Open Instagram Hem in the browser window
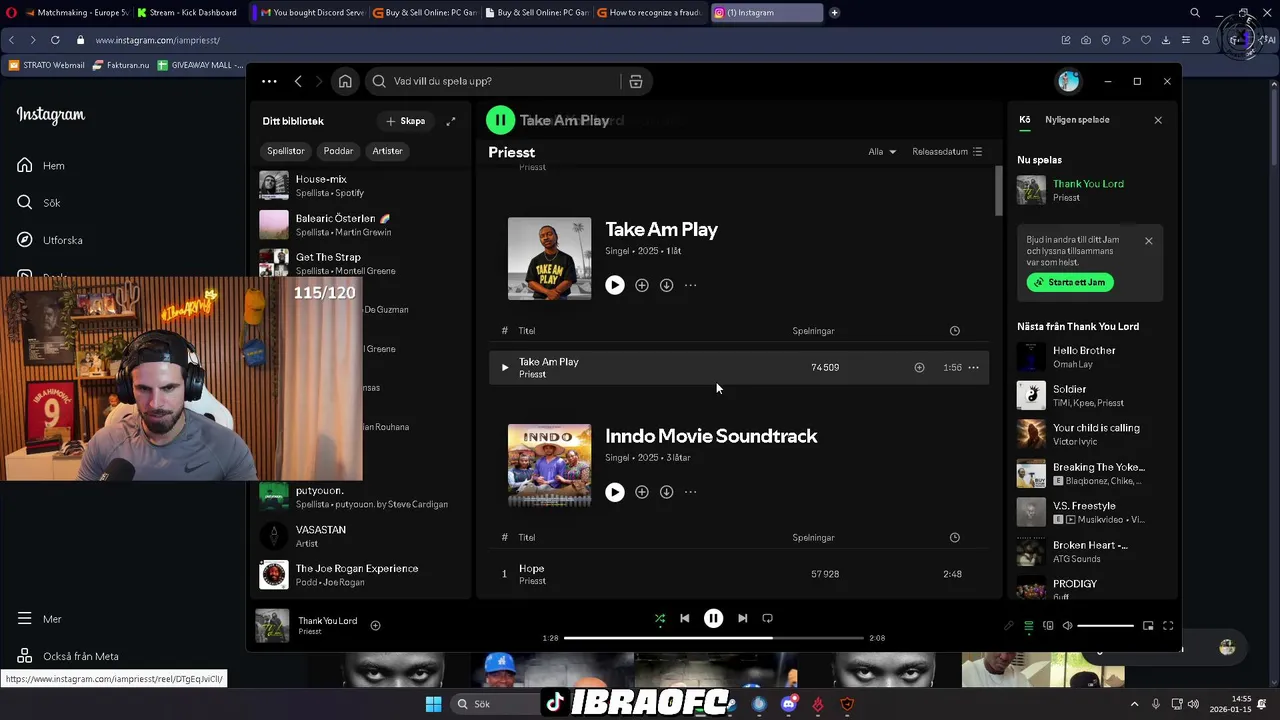Screen dimensions: 1280x720 point(41,166)
